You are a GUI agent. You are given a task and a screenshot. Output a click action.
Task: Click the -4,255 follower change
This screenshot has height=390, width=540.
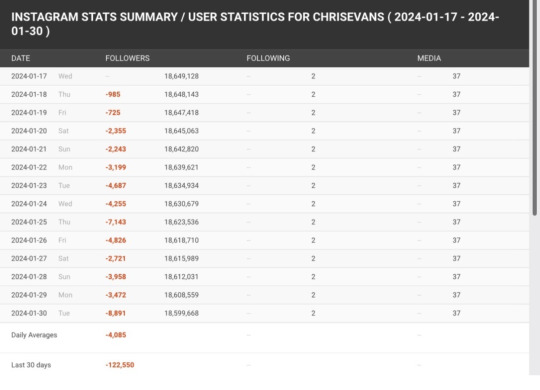point(116,204)
